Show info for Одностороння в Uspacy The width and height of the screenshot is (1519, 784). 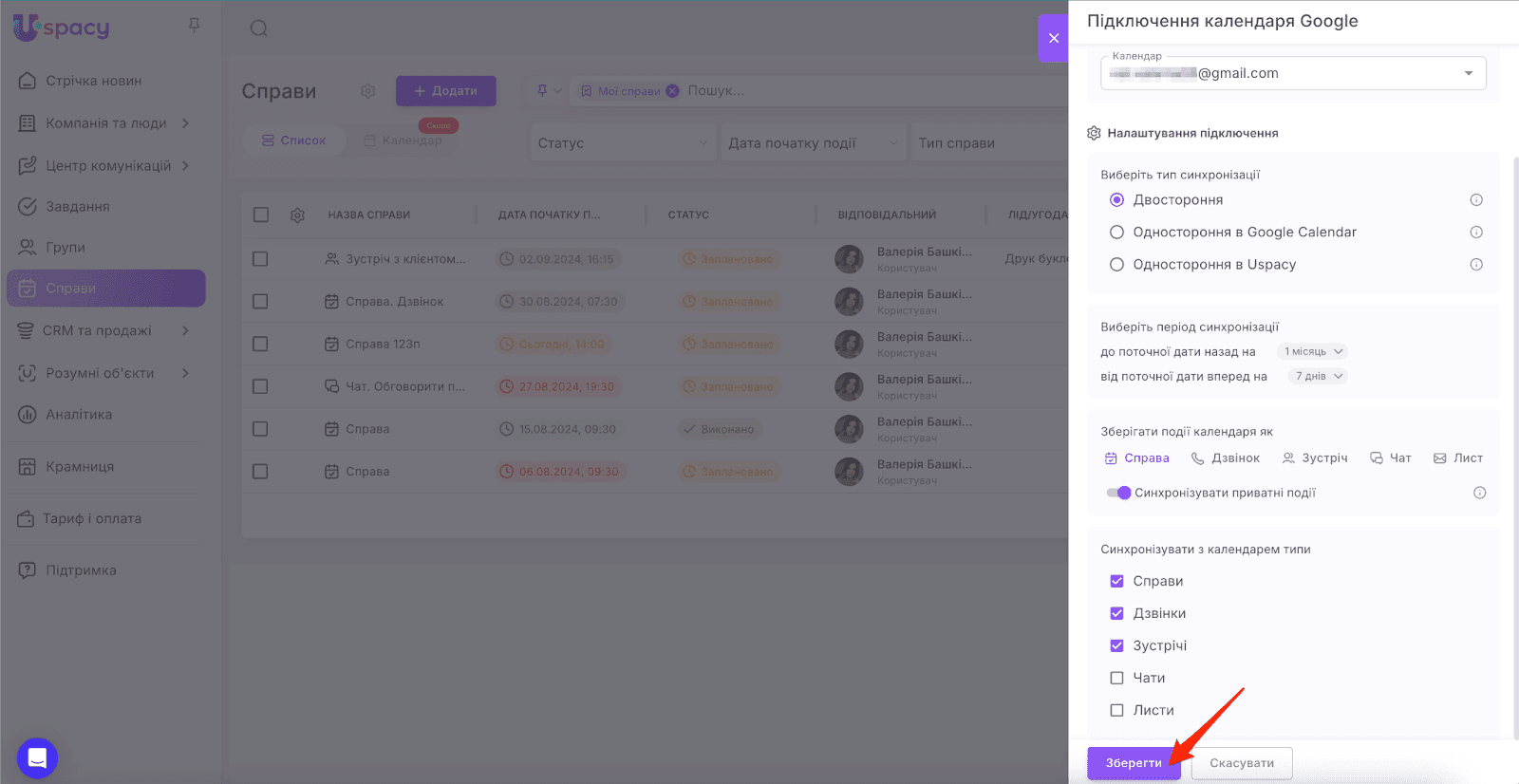pyautogui.click(x=1476, y=265)
